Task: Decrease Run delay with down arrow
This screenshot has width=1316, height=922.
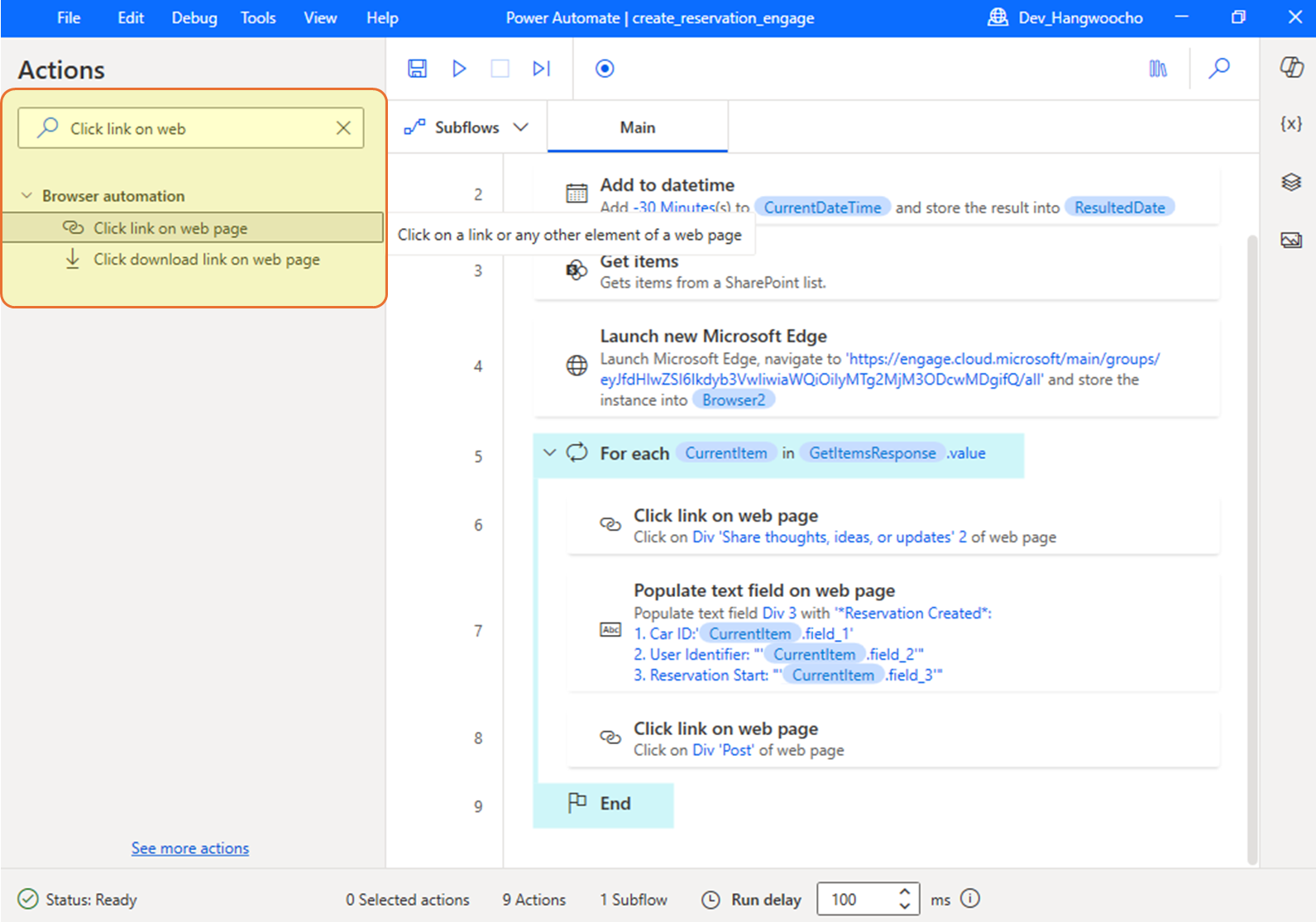Action: [x=905, y=906]
